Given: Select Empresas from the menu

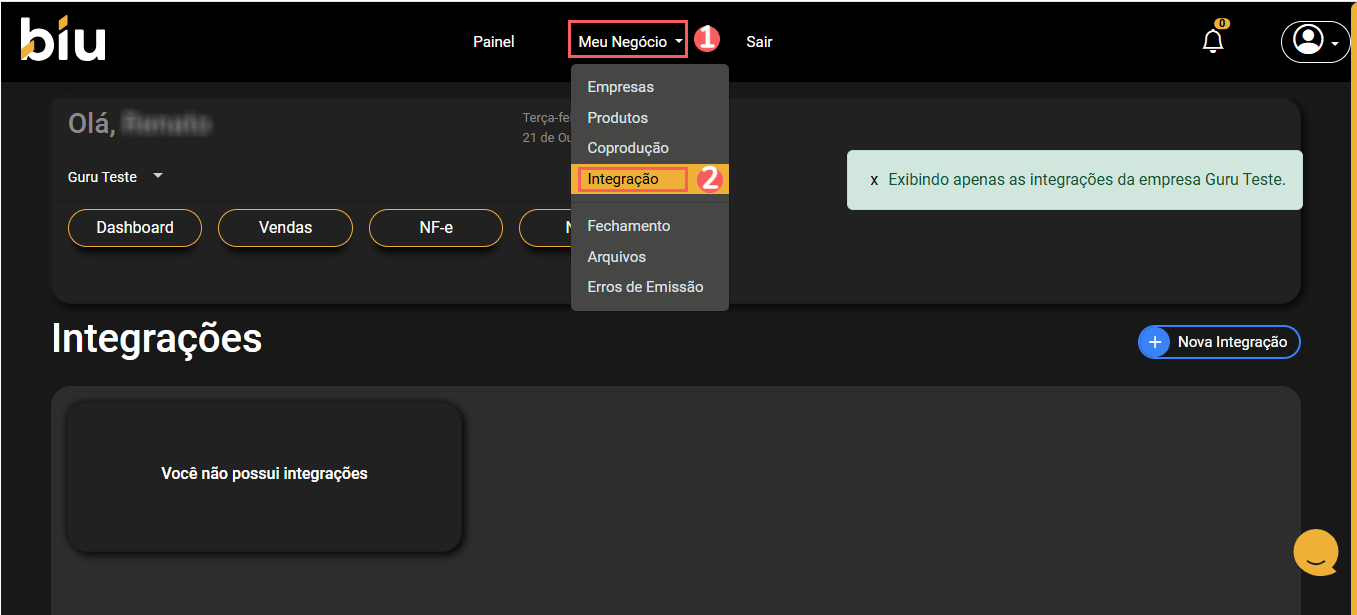Looking at the screenshot, I should pyautogui.click(x=620, y=87).
